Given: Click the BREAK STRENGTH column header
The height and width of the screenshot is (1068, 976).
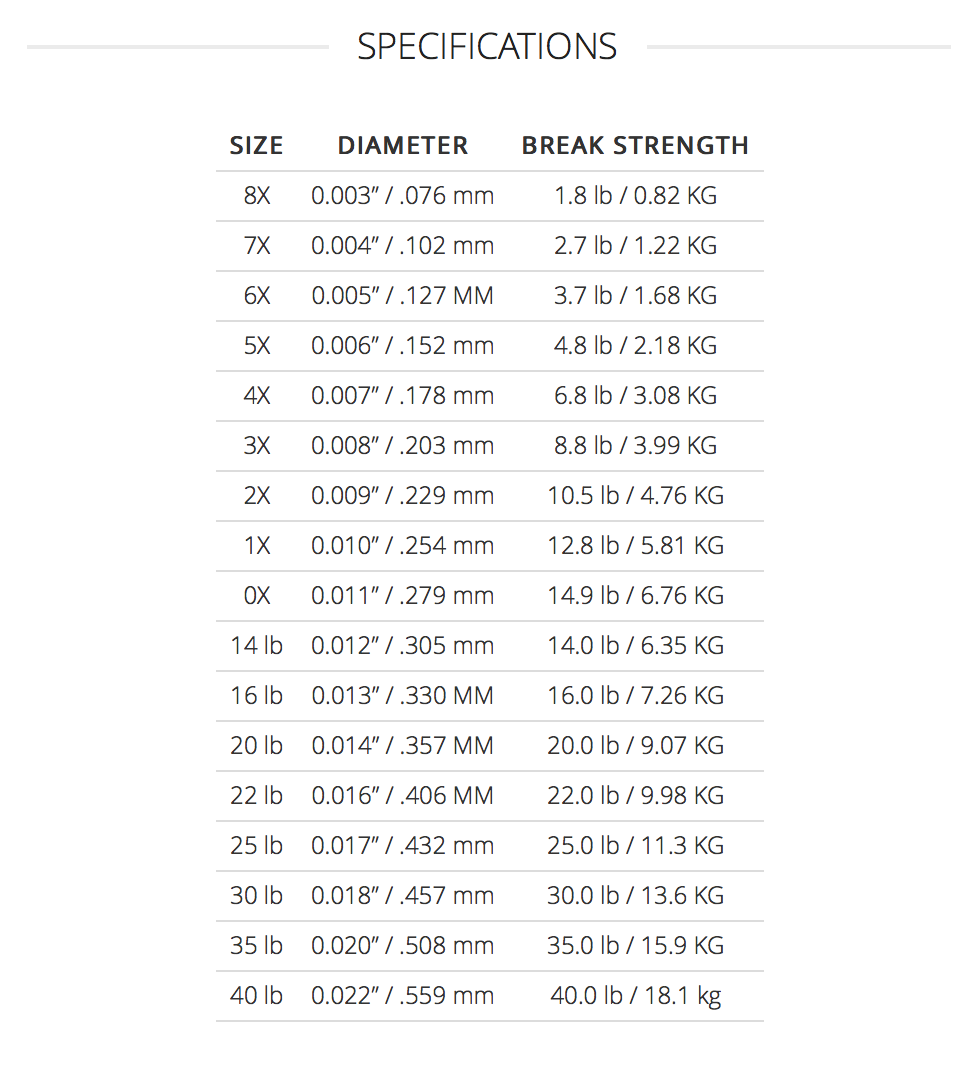Looking at the screenshot, I should [635, 146].
